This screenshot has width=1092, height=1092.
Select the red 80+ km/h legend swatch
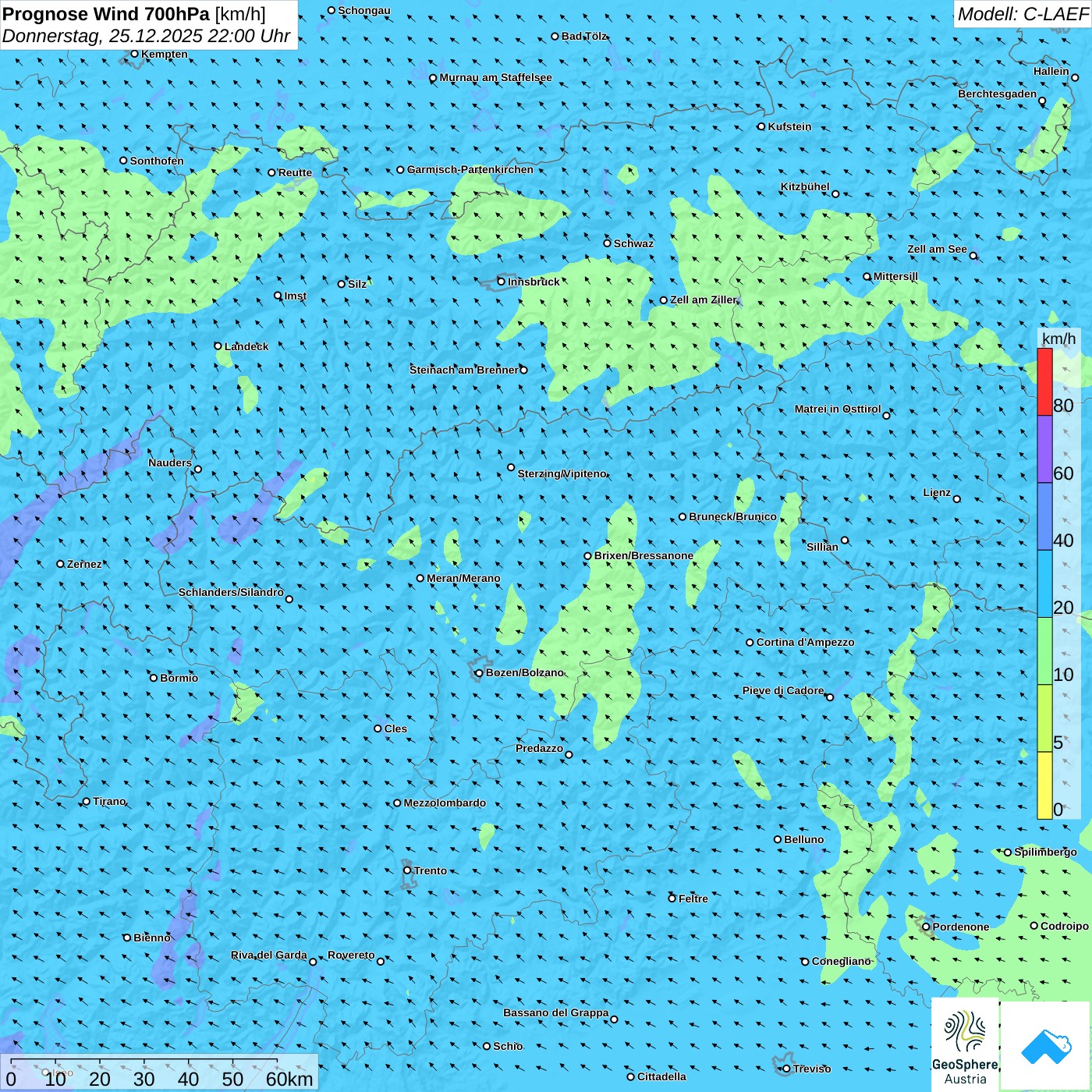(1044, 381)
